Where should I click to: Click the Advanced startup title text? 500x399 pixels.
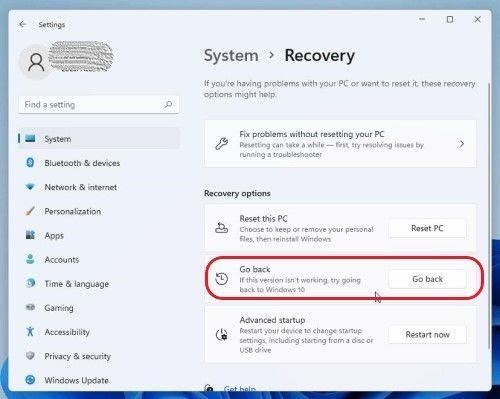click(272, 320)
